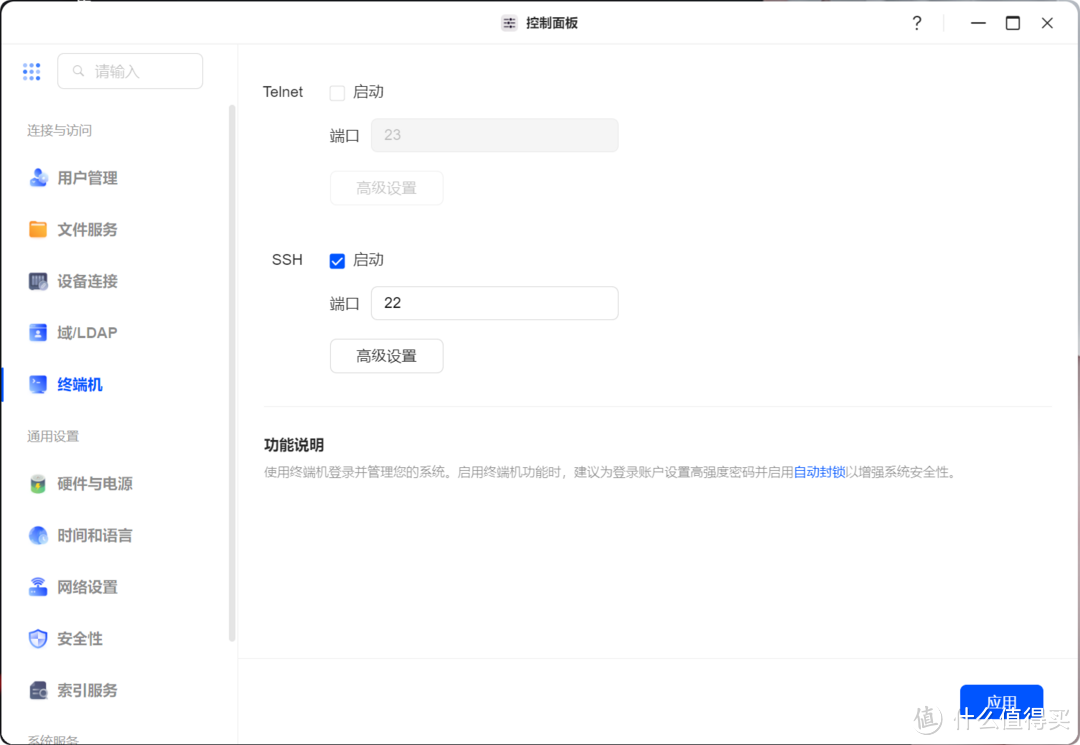The width and height of the screenshot is (1080, 745).
Task: Disable the SSH 启动 checkbox
Action: coord(337,260)
